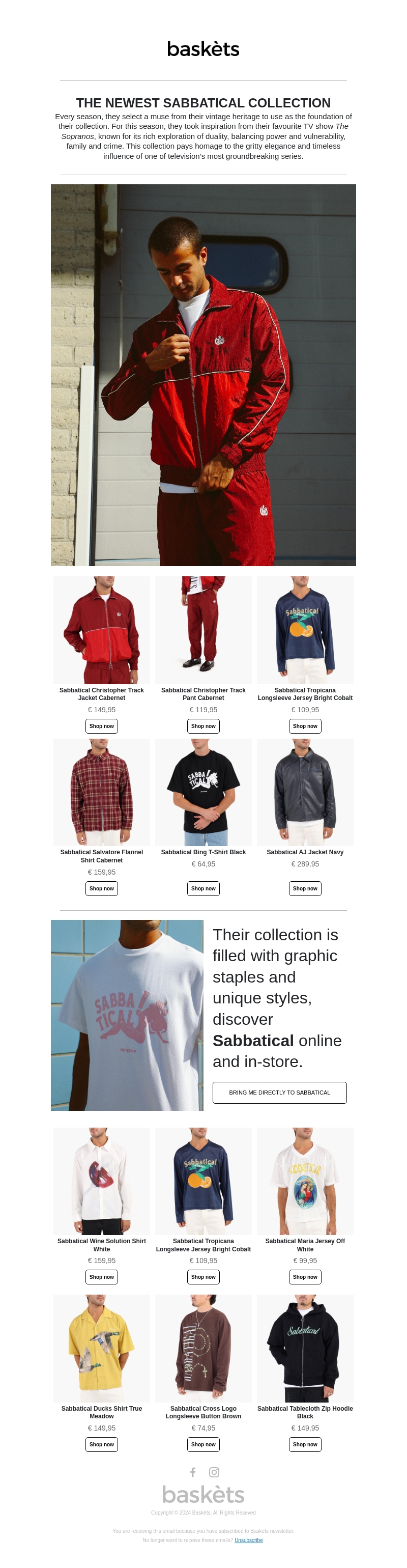Shop now for Maria Jersey Off White
Screen dimensions: 407x1568
(x=305, y=1277)
